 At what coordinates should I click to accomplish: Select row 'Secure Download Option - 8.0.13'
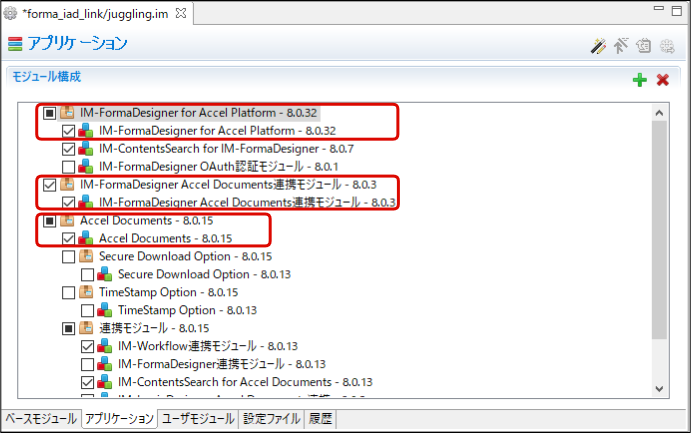[x=204, y=274]
